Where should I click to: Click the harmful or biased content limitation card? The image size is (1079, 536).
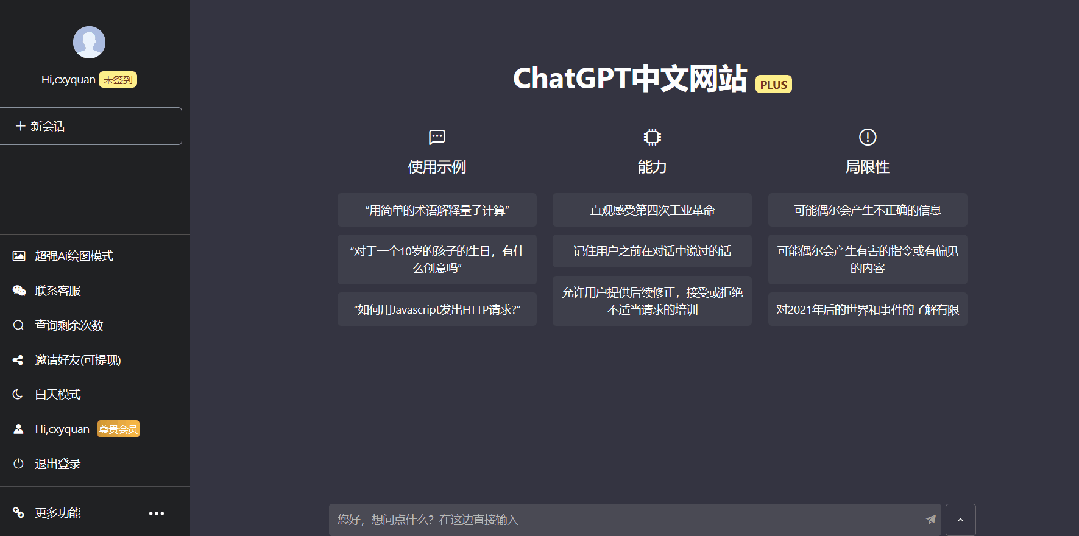click(868, 259)
